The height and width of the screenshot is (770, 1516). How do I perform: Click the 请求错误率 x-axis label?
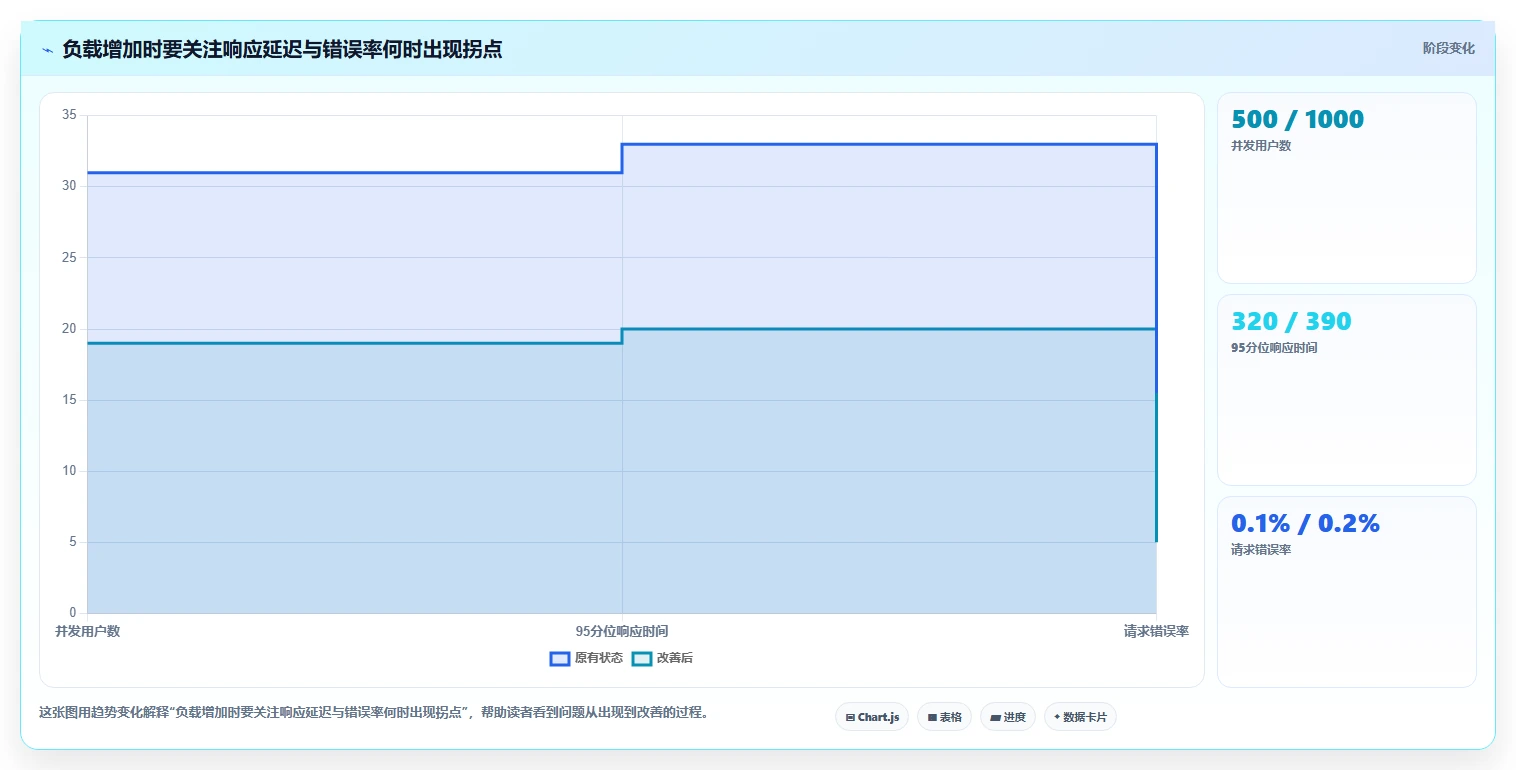[x=1156, y=631]
